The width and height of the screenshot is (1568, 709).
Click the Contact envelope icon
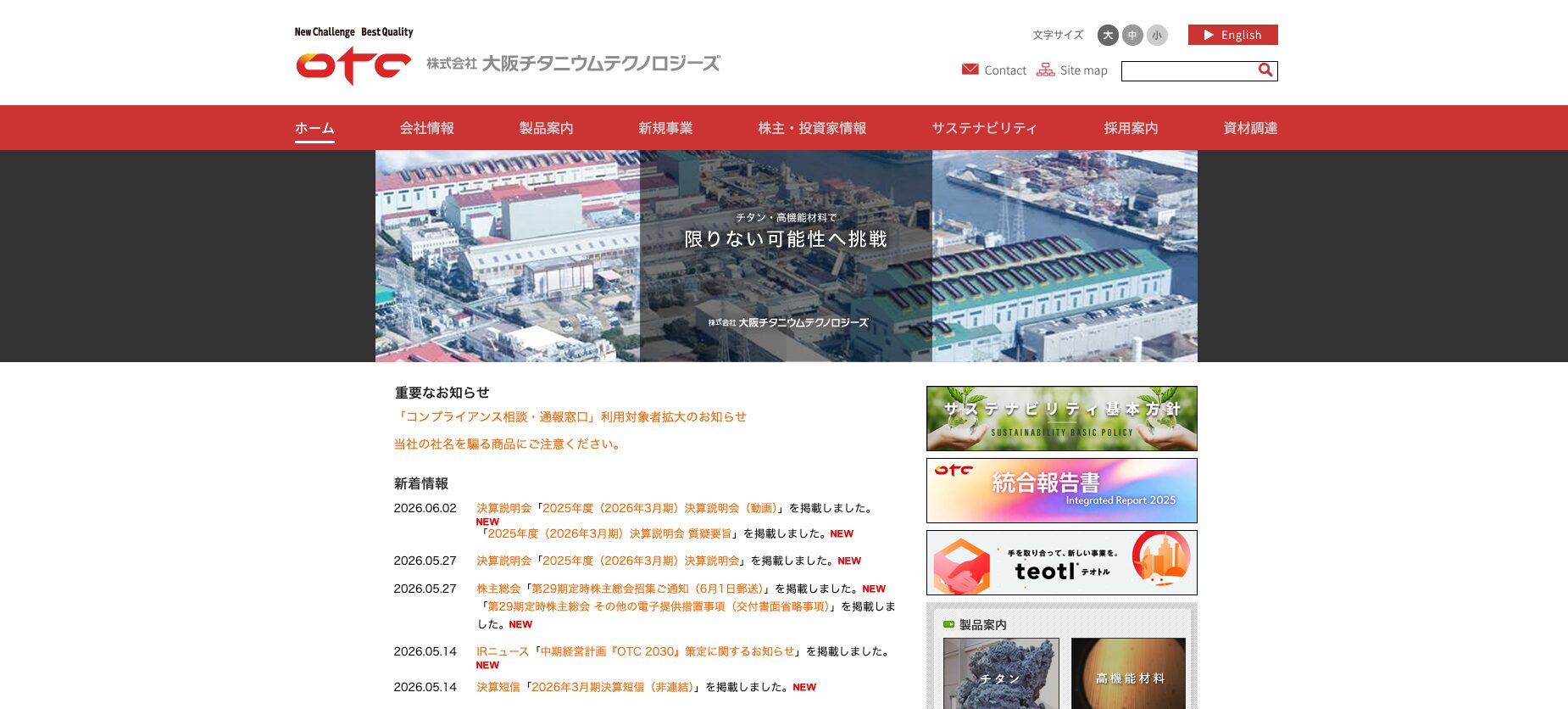[x=970, y=70]
